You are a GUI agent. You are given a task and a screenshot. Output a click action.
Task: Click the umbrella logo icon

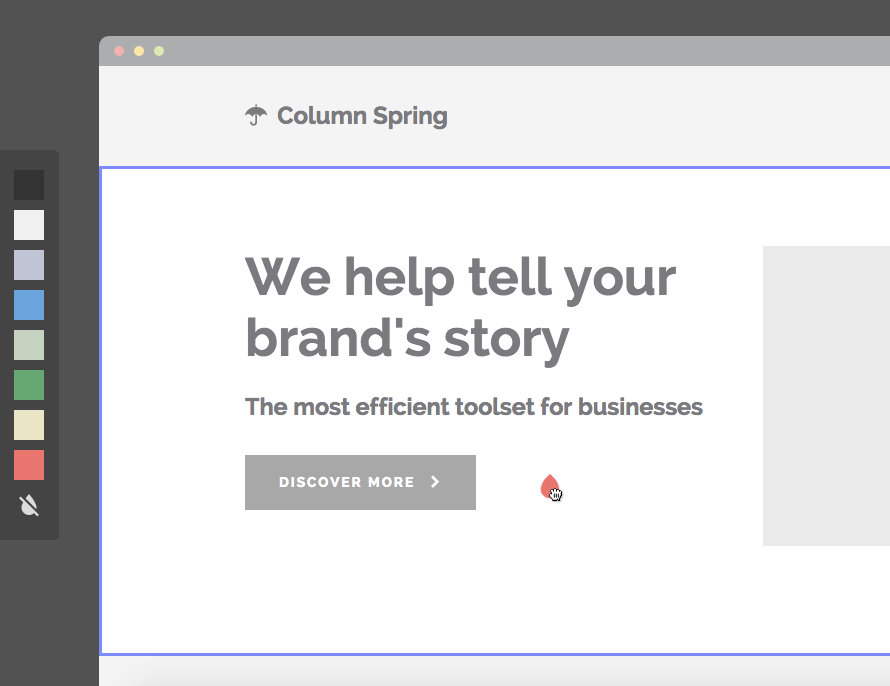(256, 115)
